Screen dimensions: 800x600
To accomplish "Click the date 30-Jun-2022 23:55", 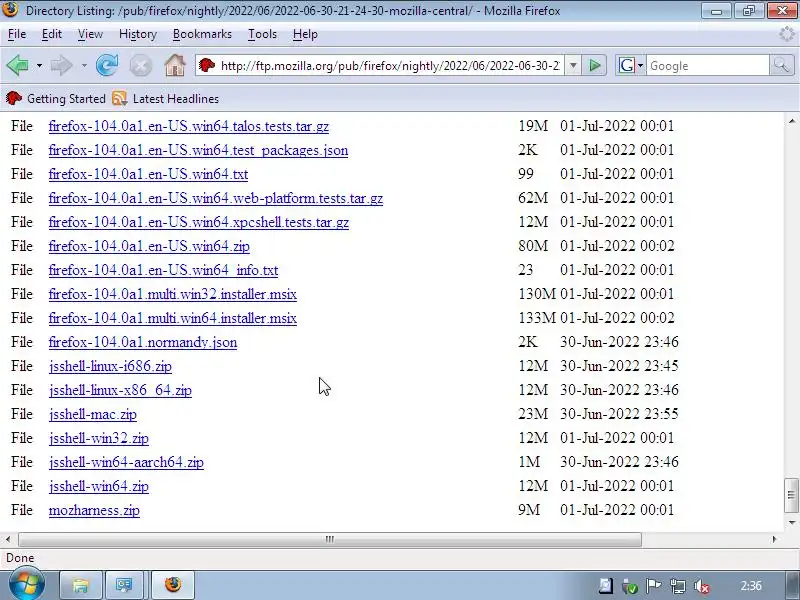I will [619, 414].
